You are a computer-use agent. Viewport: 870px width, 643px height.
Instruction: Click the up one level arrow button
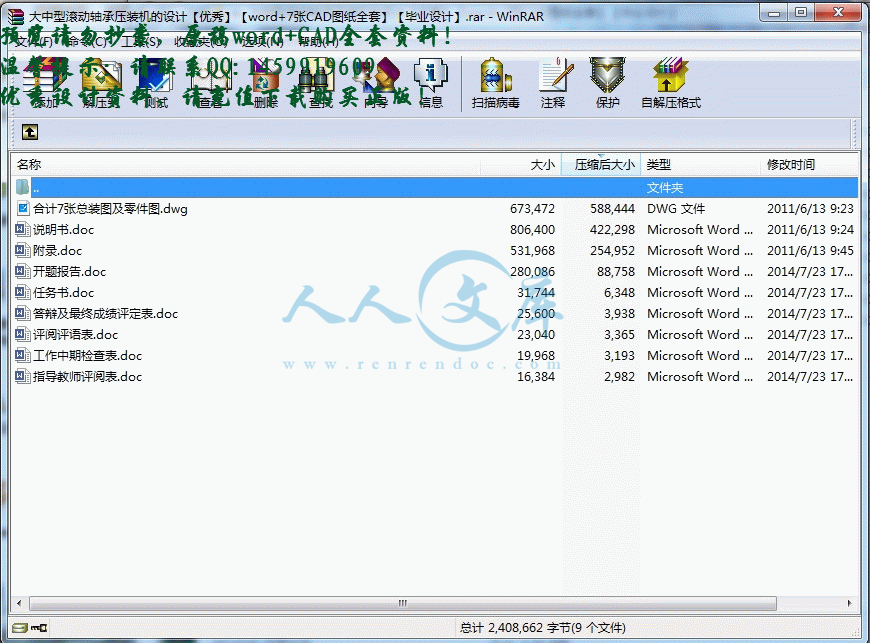30,132
